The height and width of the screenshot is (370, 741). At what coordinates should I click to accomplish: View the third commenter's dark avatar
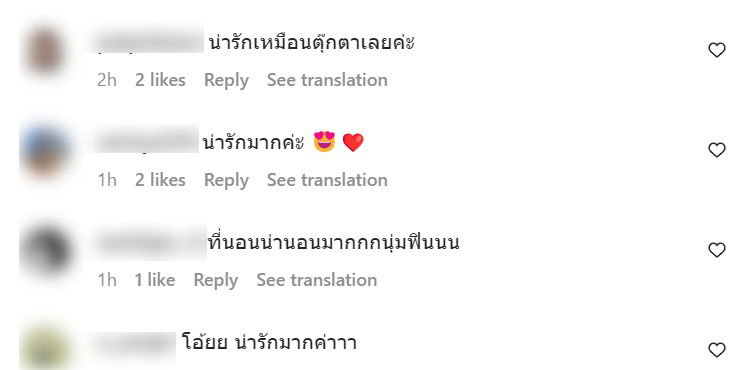click(x=45, y=251)
